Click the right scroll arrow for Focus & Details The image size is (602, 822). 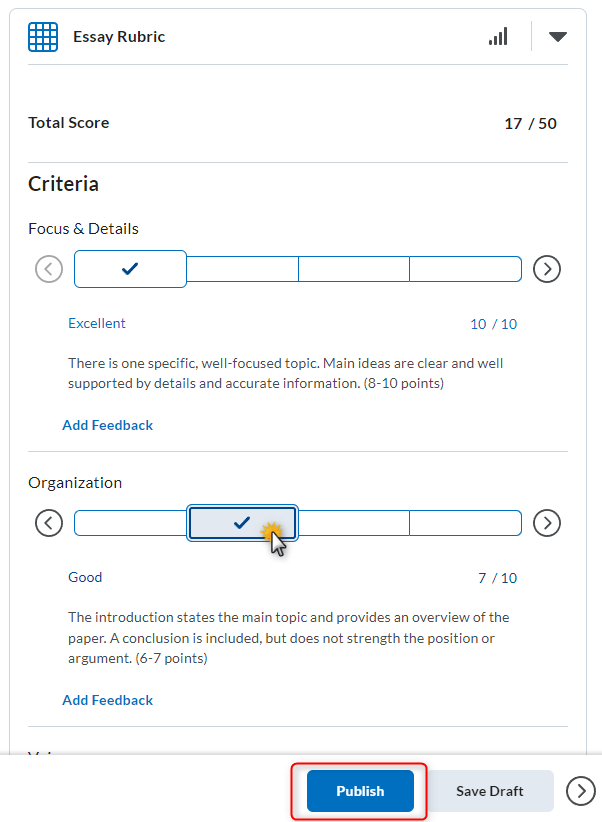pos(546,268)
